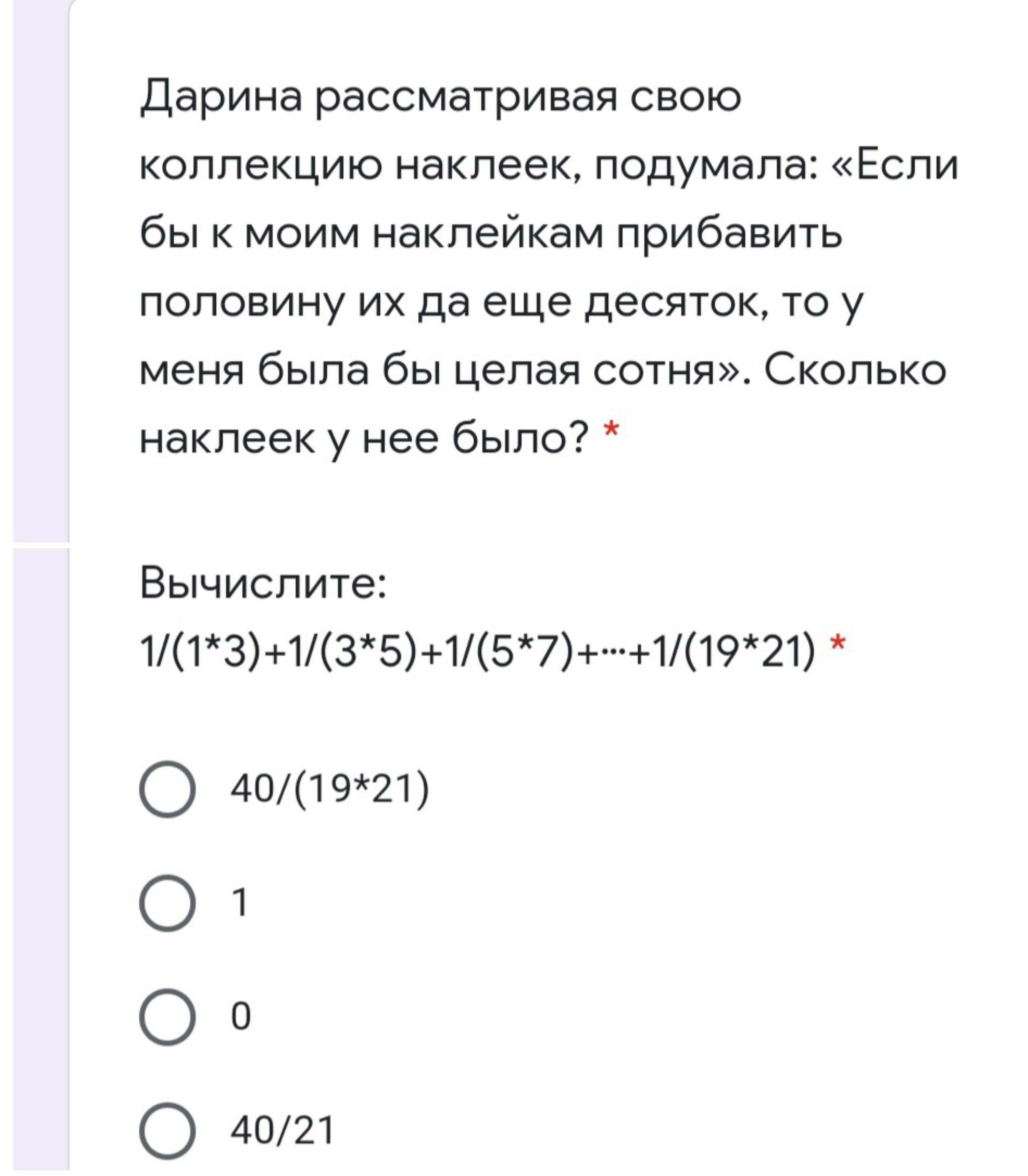Select the radio button for answer "1"

coord(167,903)
